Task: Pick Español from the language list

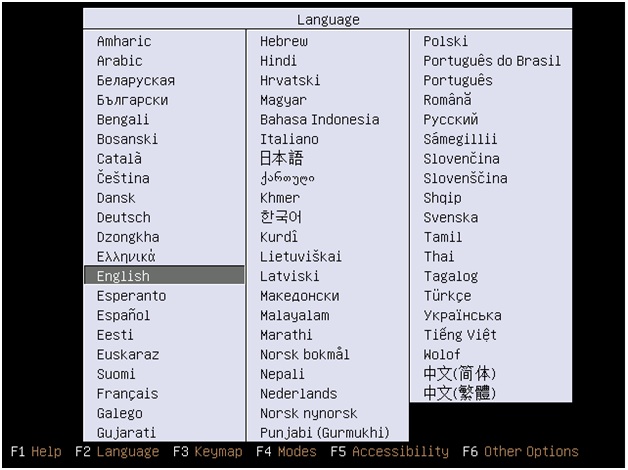Action: (x=123, y=315)
